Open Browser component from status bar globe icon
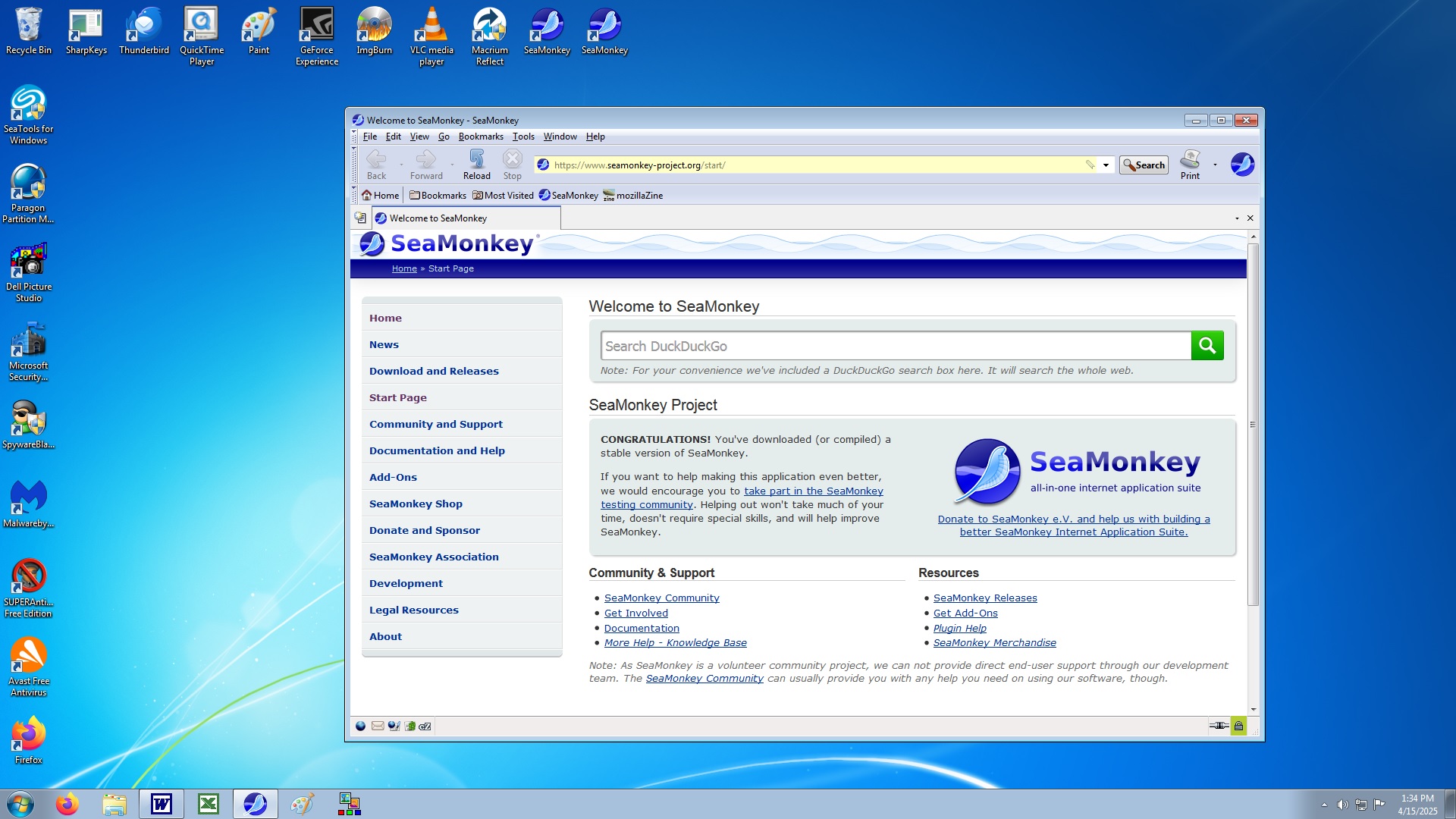The height and width of the screenshot is (819, 1456). pos(360,726)
